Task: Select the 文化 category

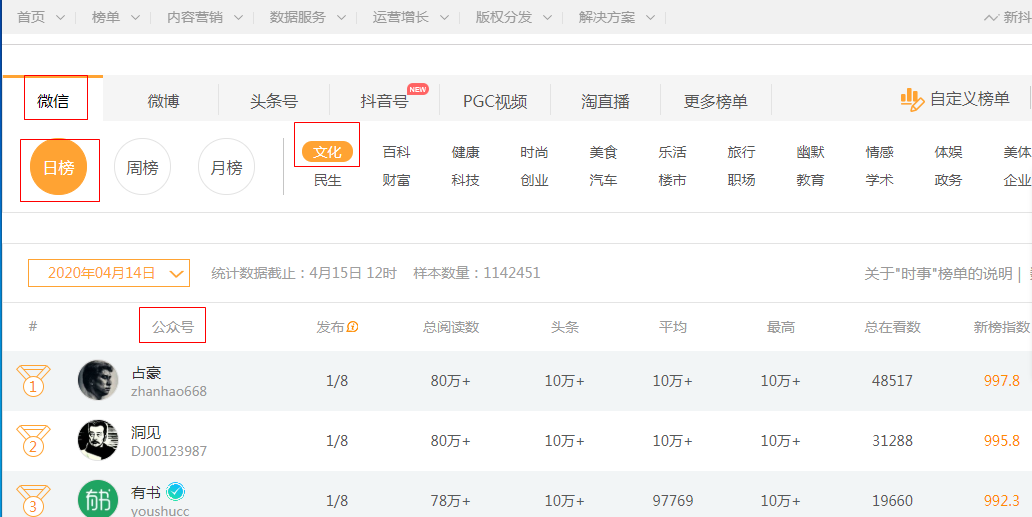Action: coord(328,152)
